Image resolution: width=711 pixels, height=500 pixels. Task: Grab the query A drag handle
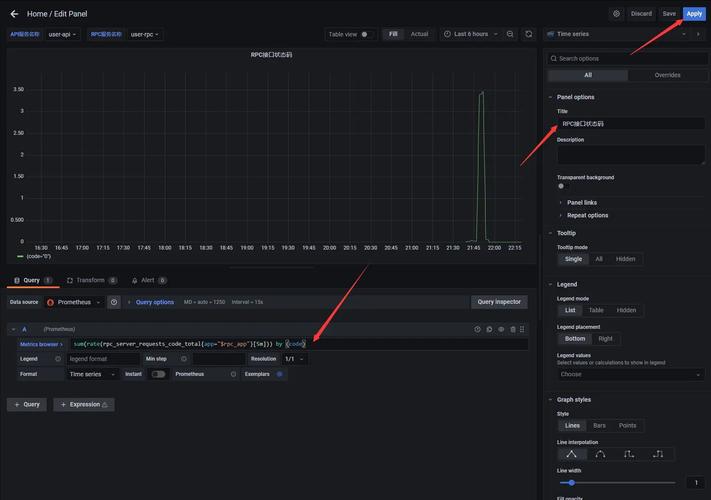tap(522, 329)
